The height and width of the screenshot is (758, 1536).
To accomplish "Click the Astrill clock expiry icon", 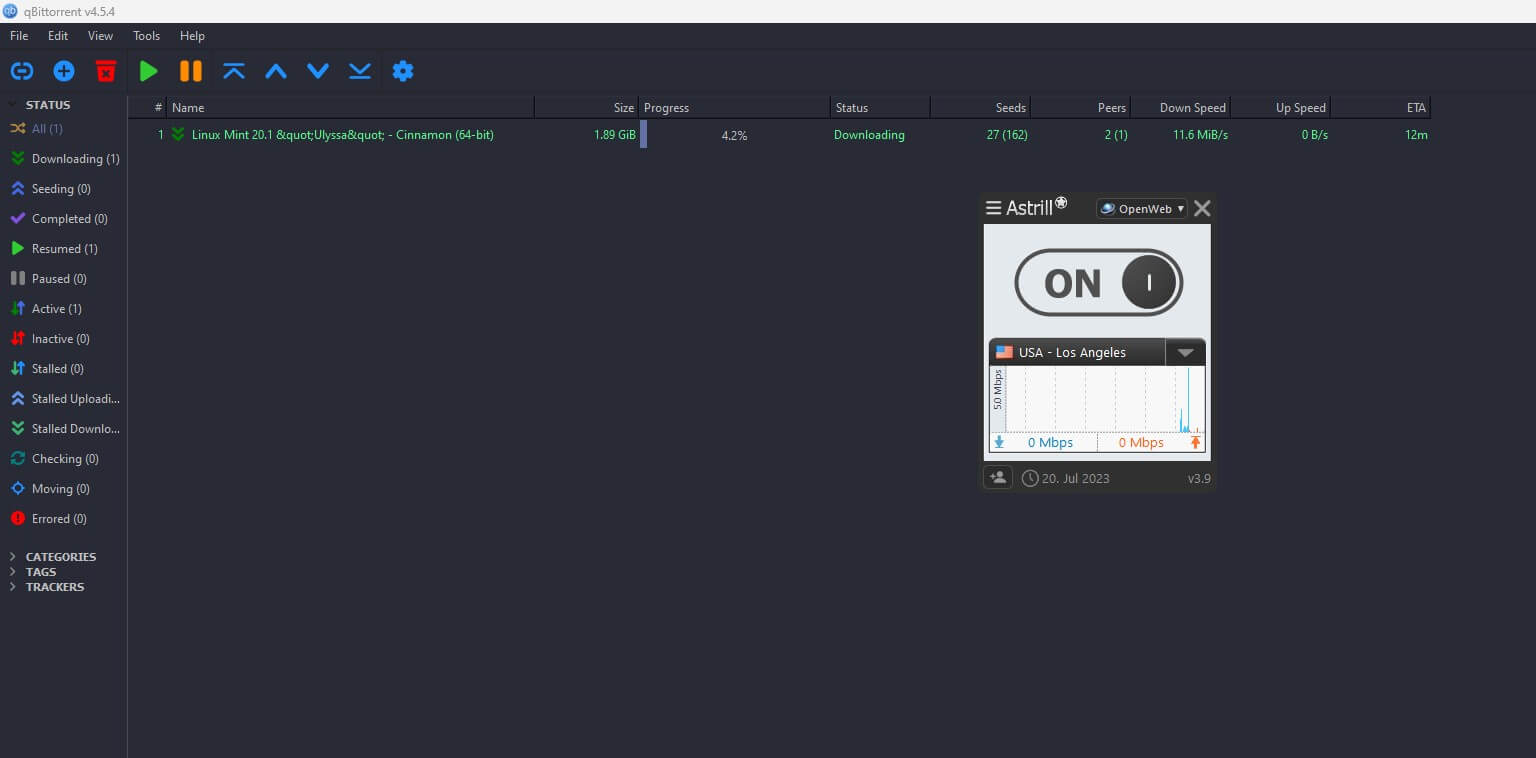I will click(x=1030, y=478).
